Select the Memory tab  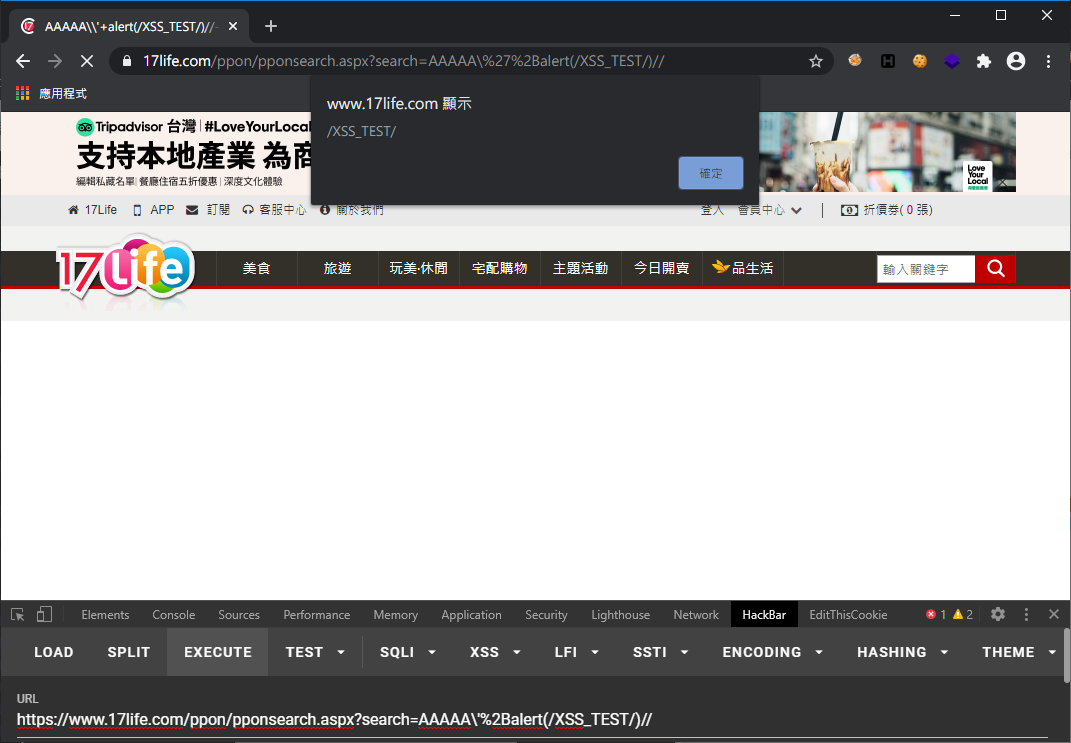coord(395,615)
